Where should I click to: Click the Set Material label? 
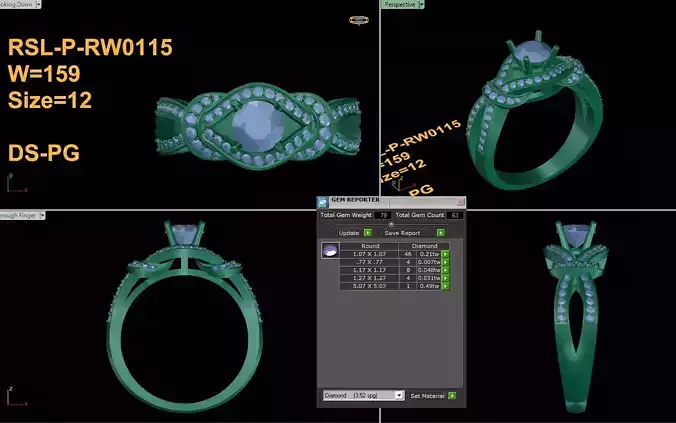(427, 395)
